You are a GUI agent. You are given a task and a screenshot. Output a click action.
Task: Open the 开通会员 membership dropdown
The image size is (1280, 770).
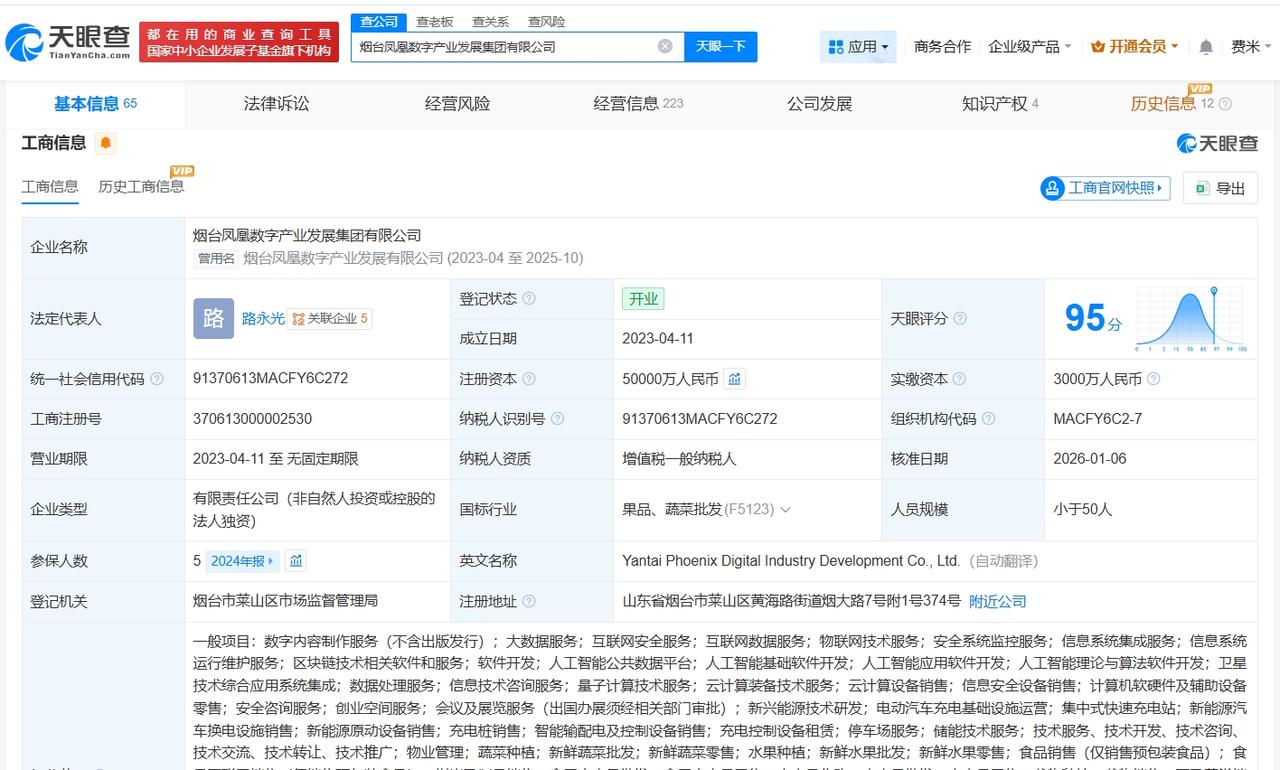click(1134, 47)
